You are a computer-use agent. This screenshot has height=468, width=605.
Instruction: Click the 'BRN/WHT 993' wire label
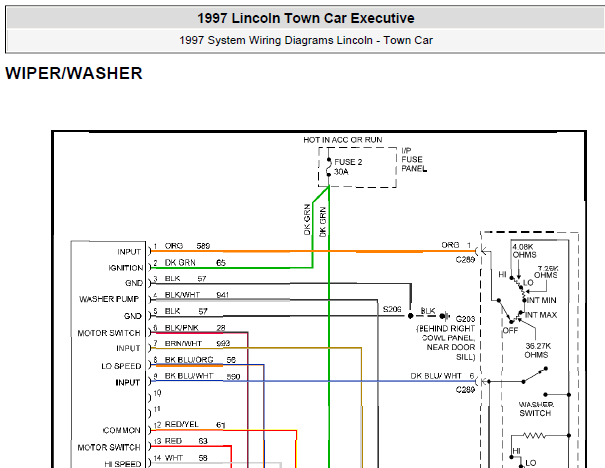(x=197, y=343)
